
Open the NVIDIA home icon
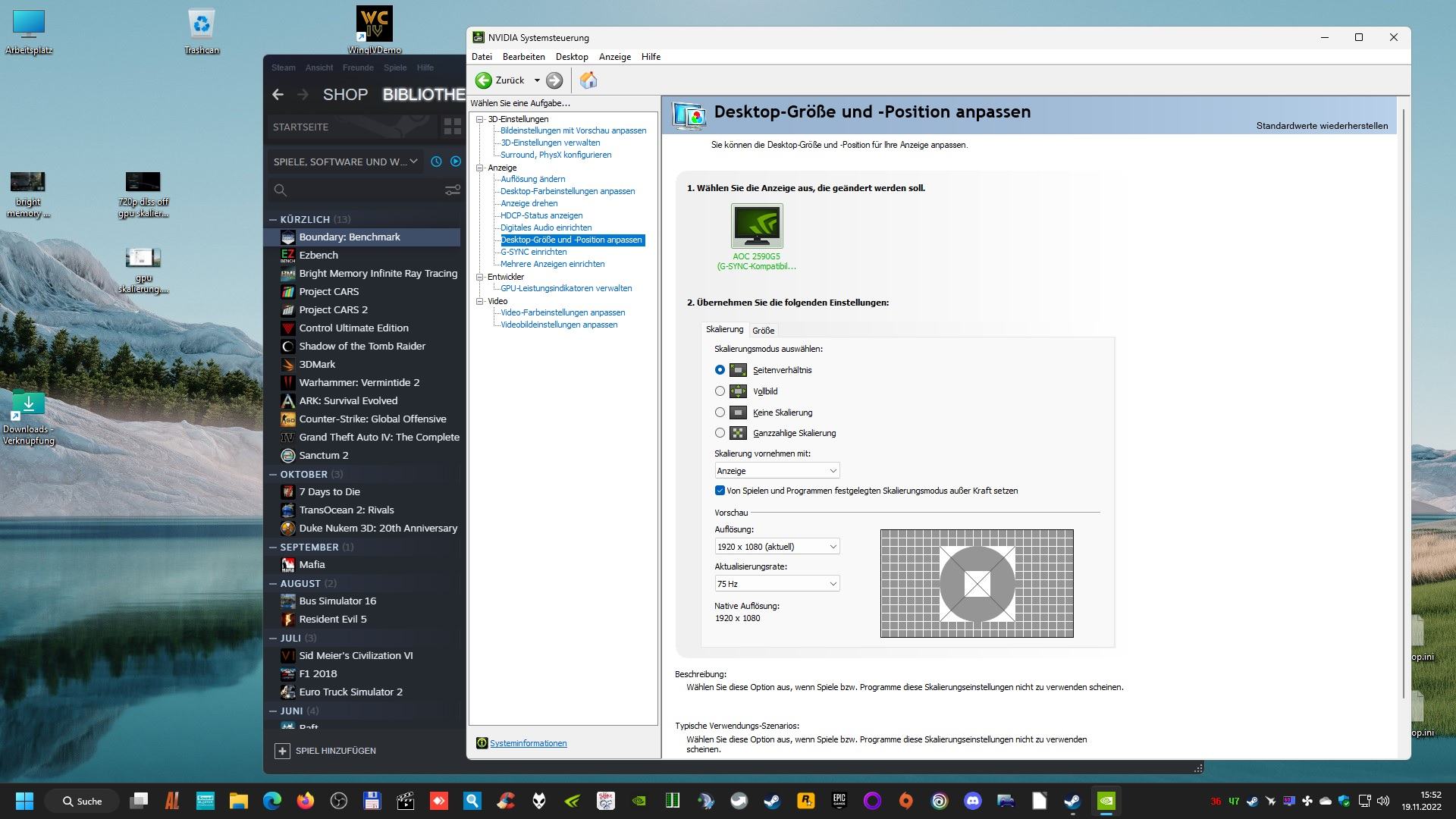click(x=588, y=80)
